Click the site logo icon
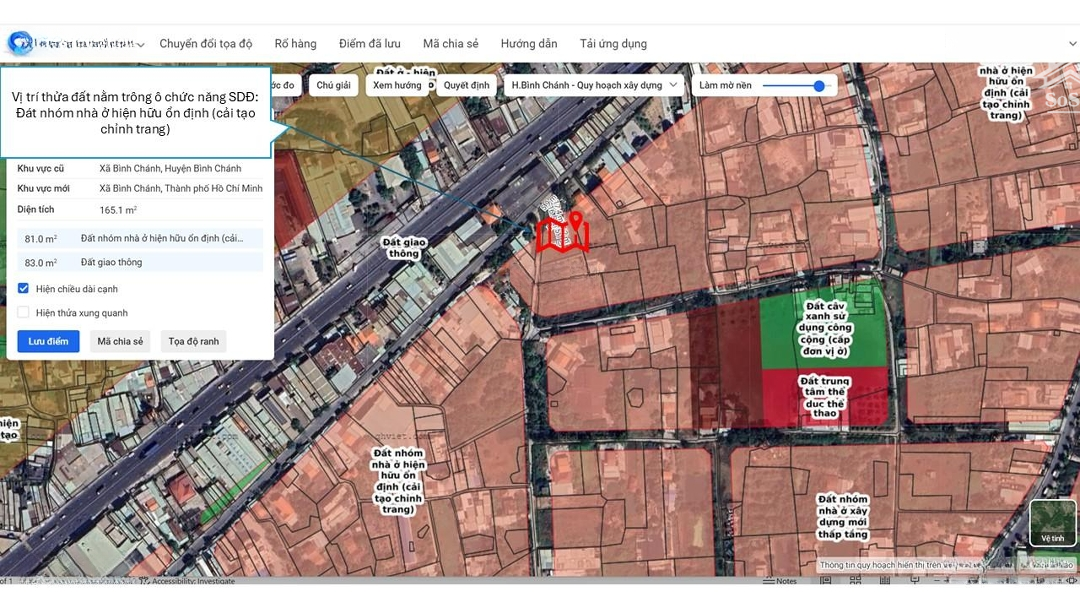The width and height of the screenshot is (1080, 608). click(x=19, y=43)
